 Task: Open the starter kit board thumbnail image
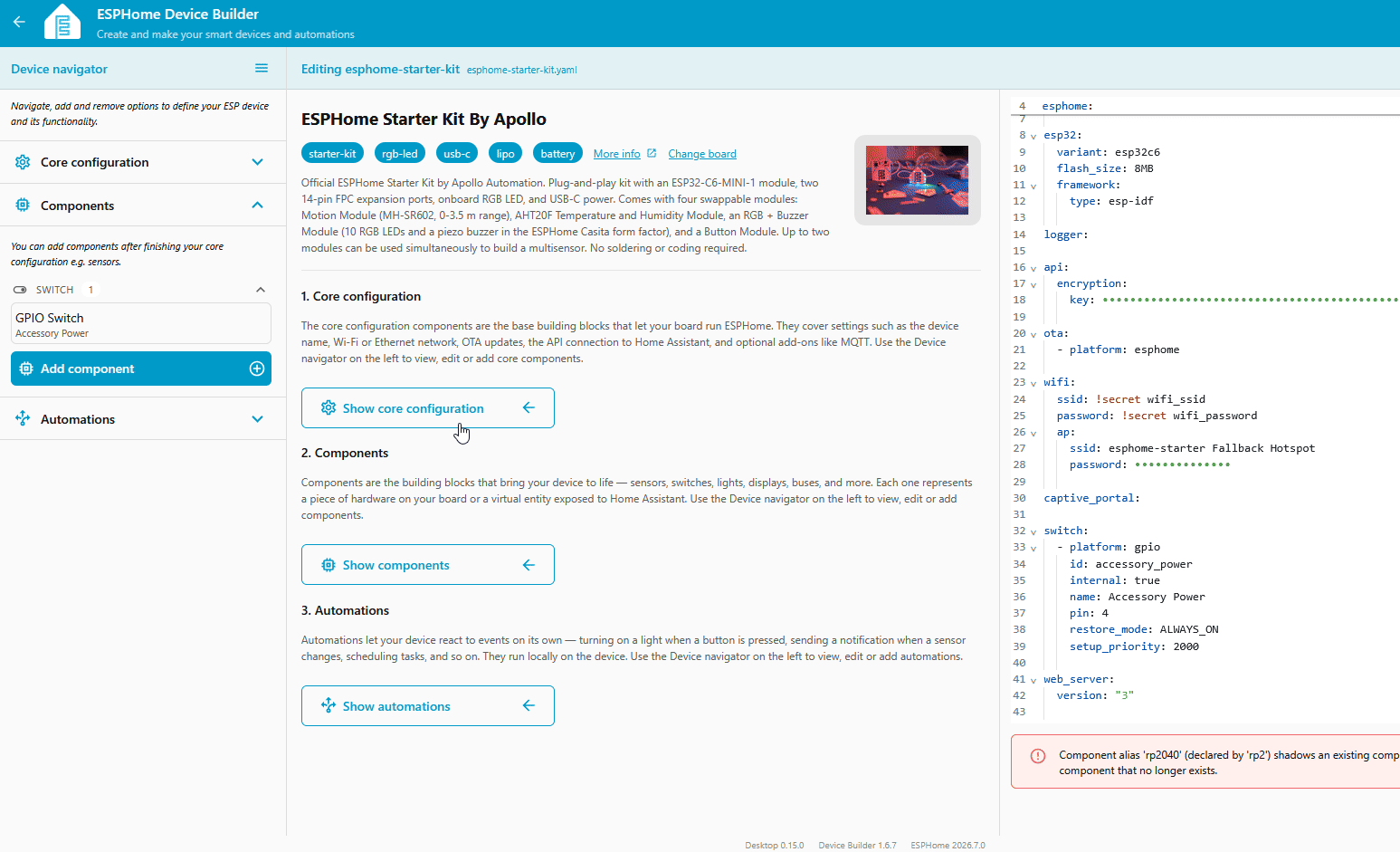click(918, 180)
